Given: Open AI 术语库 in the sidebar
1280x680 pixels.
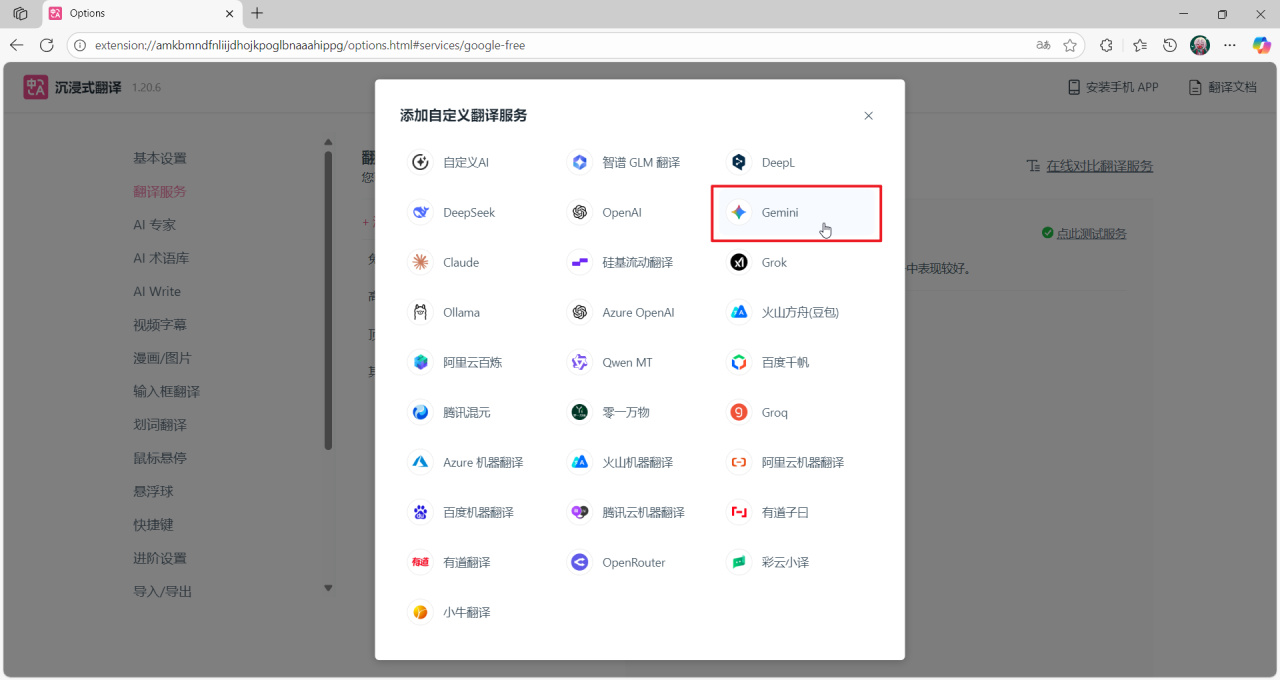Looking at the screenshot, I should (161, 258).
